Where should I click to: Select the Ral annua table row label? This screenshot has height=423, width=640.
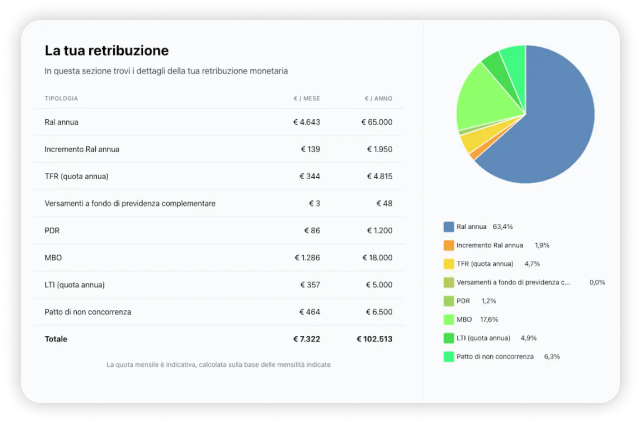[x=62, y=122]
